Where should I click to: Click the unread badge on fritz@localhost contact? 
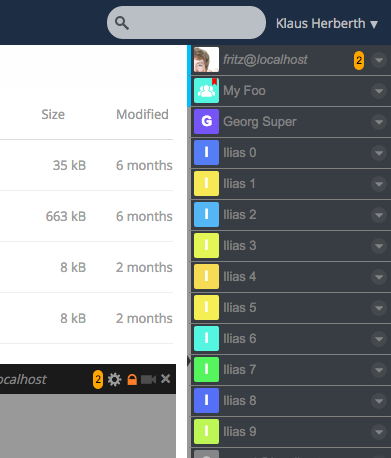click(359, 60)
